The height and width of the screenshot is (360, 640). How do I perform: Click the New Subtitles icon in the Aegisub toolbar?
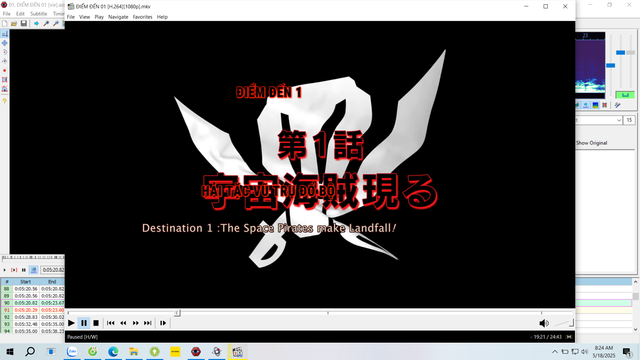(4, 24)
